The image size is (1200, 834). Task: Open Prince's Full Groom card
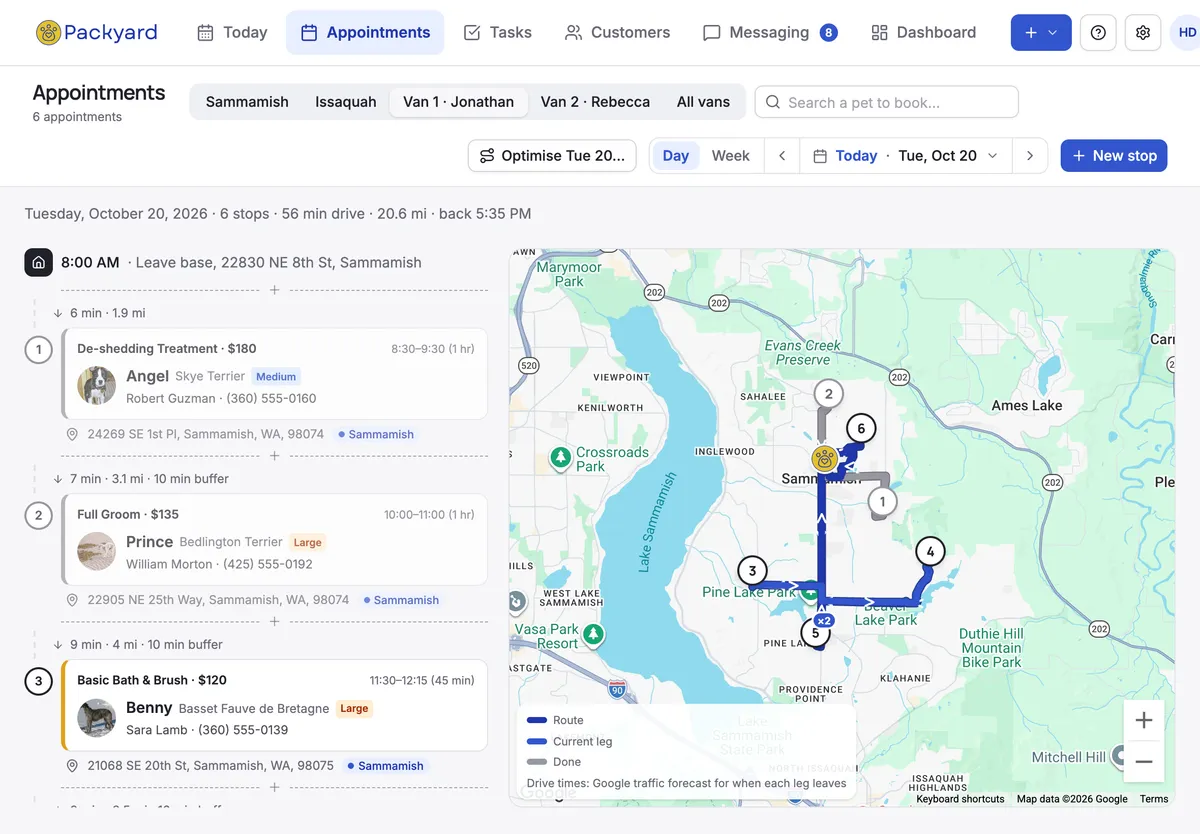(x=274, y=539)
